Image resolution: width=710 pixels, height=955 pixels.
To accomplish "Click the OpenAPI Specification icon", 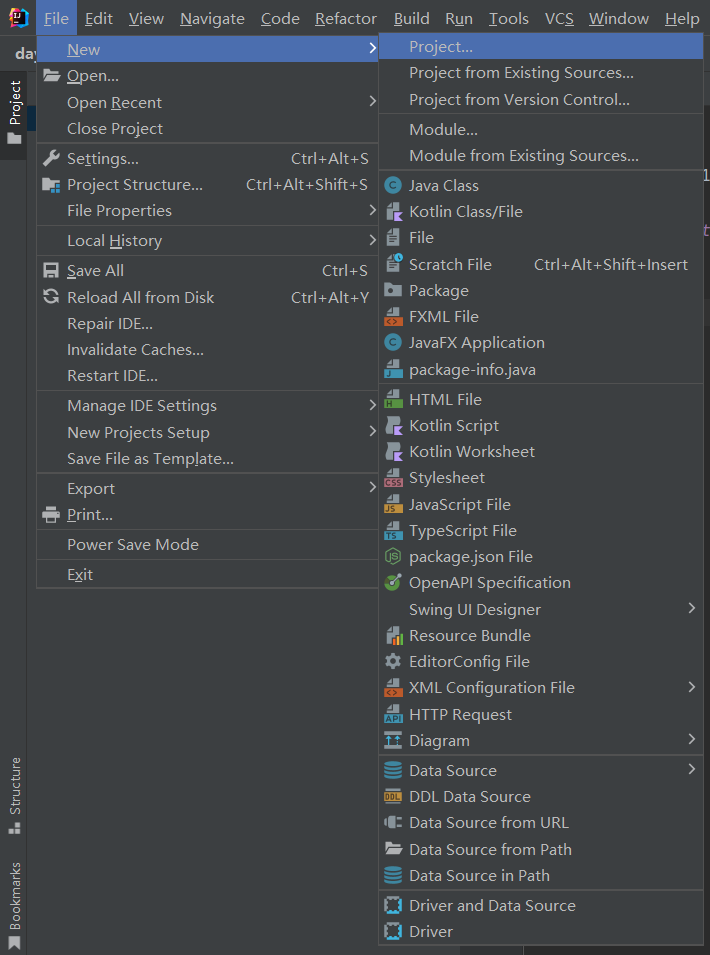I will 393,583.
